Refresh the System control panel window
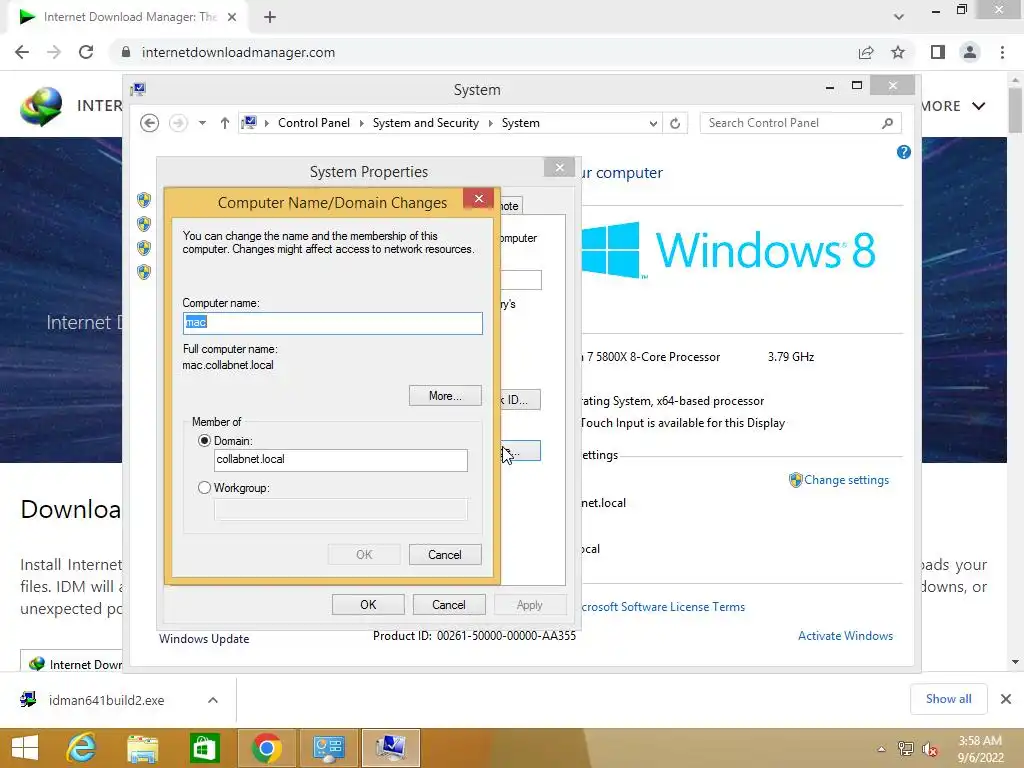The width and height of the screenshot is (1024, 768). (675, 123)
